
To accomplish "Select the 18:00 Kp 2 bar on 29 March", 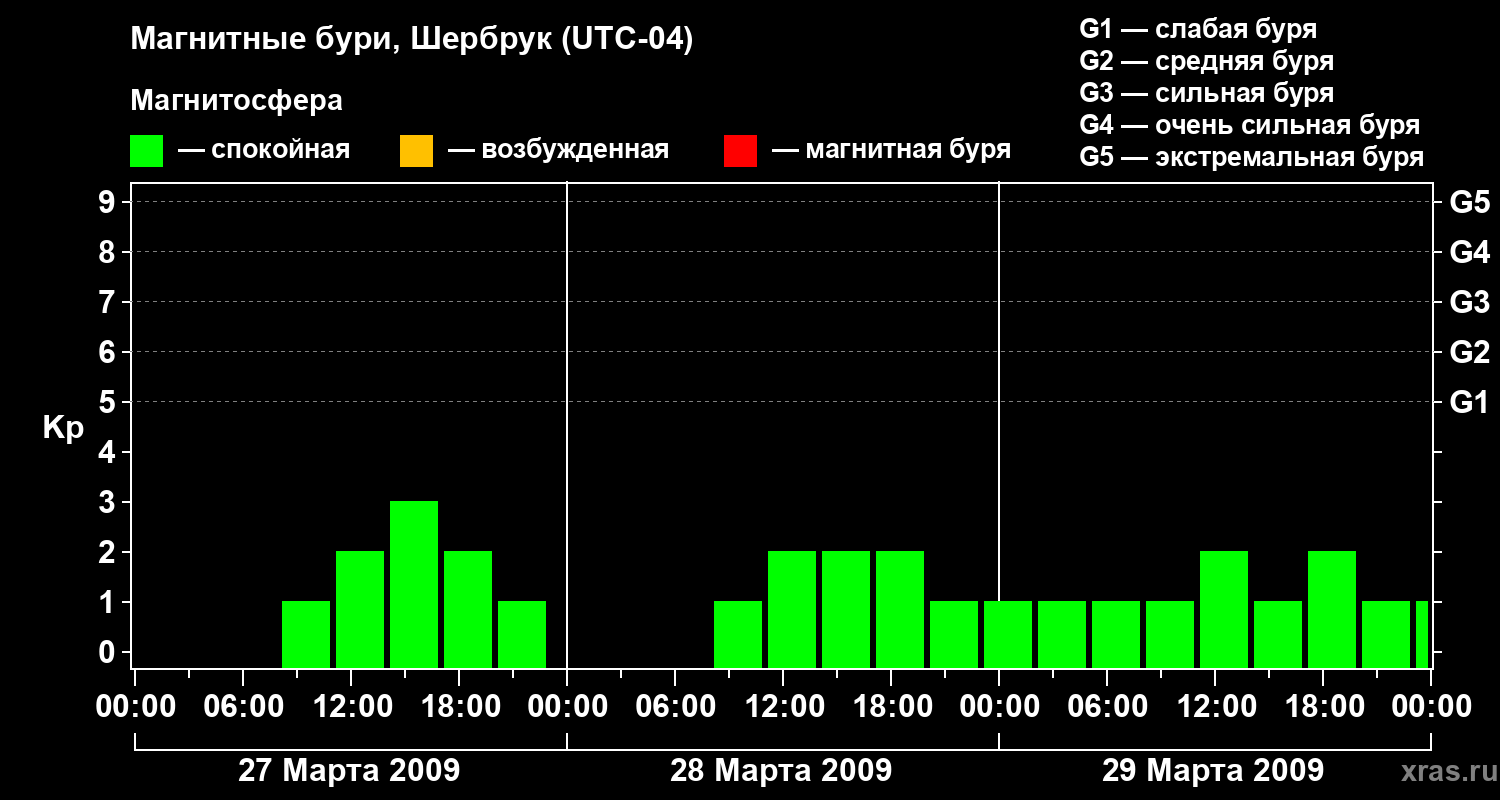I will click(1332, 609).
